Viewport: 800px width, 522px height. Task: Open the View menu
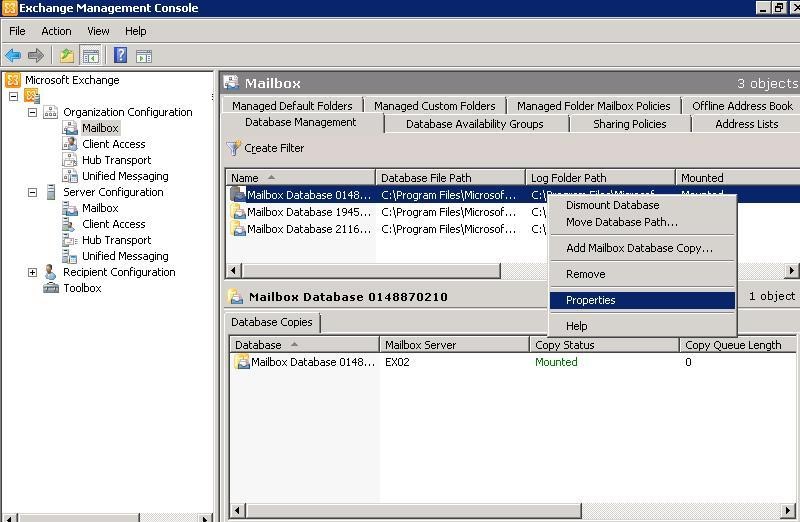pos(98,31)
